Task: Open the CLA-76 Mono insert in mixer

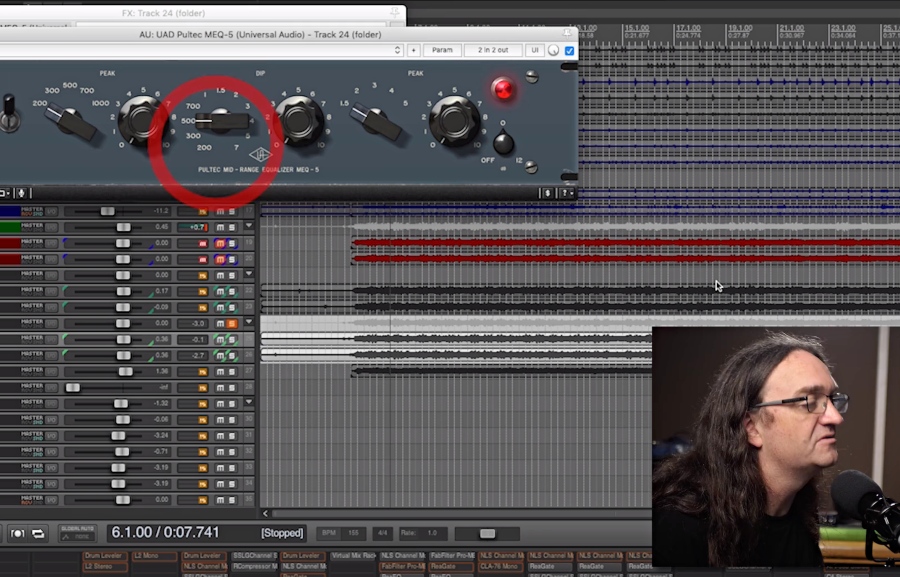Action: point(501,566)
